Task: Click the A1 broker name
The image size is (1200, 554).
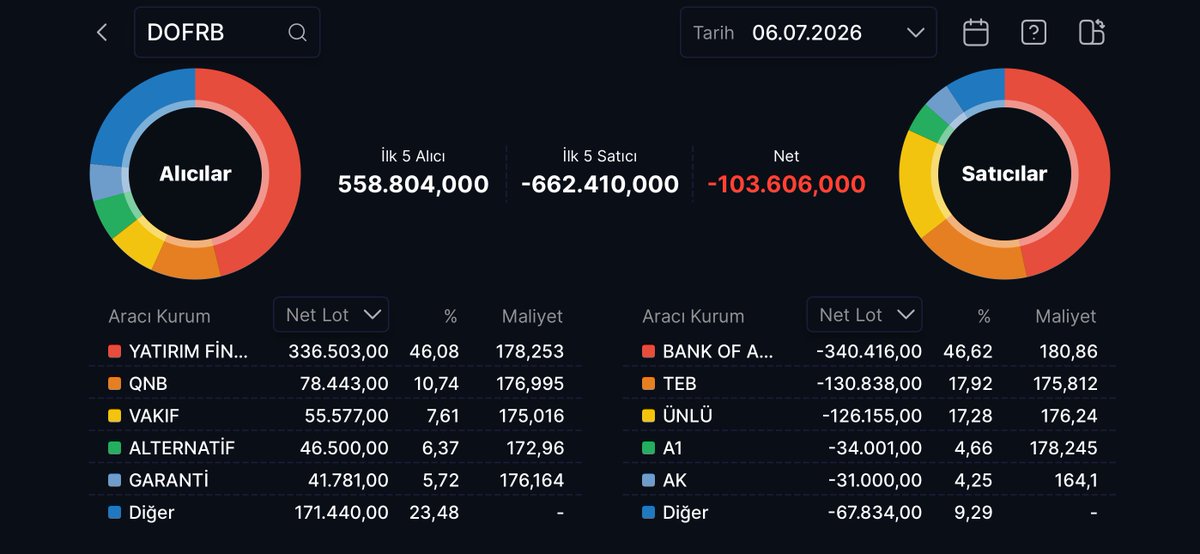Action: coord(674,448)
